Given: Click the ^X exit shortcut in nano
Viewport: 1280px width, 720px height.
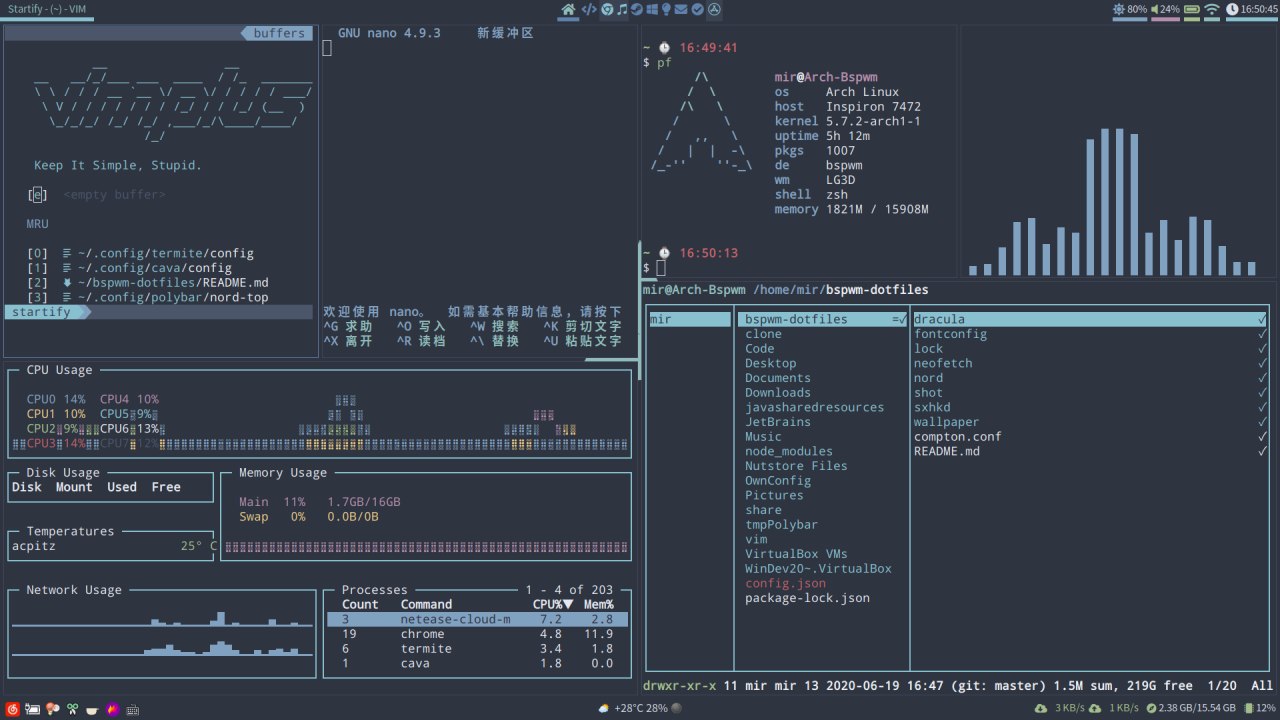Looking at the screenshot, I should click(348, 341).
